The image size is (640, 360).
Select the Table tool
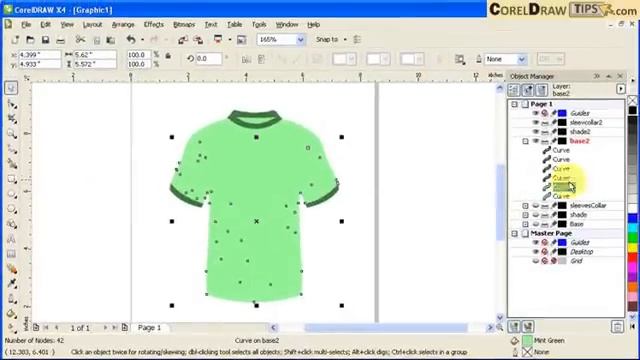pos(11,254)
